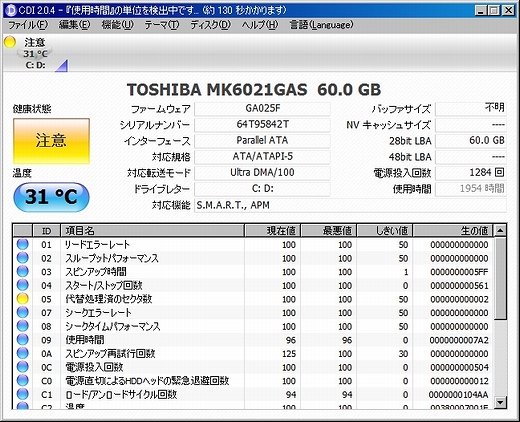The height and width of the screenshot is (422, 520).
Task: Click raw value 0000000005FF
Action: click(459, 272)
